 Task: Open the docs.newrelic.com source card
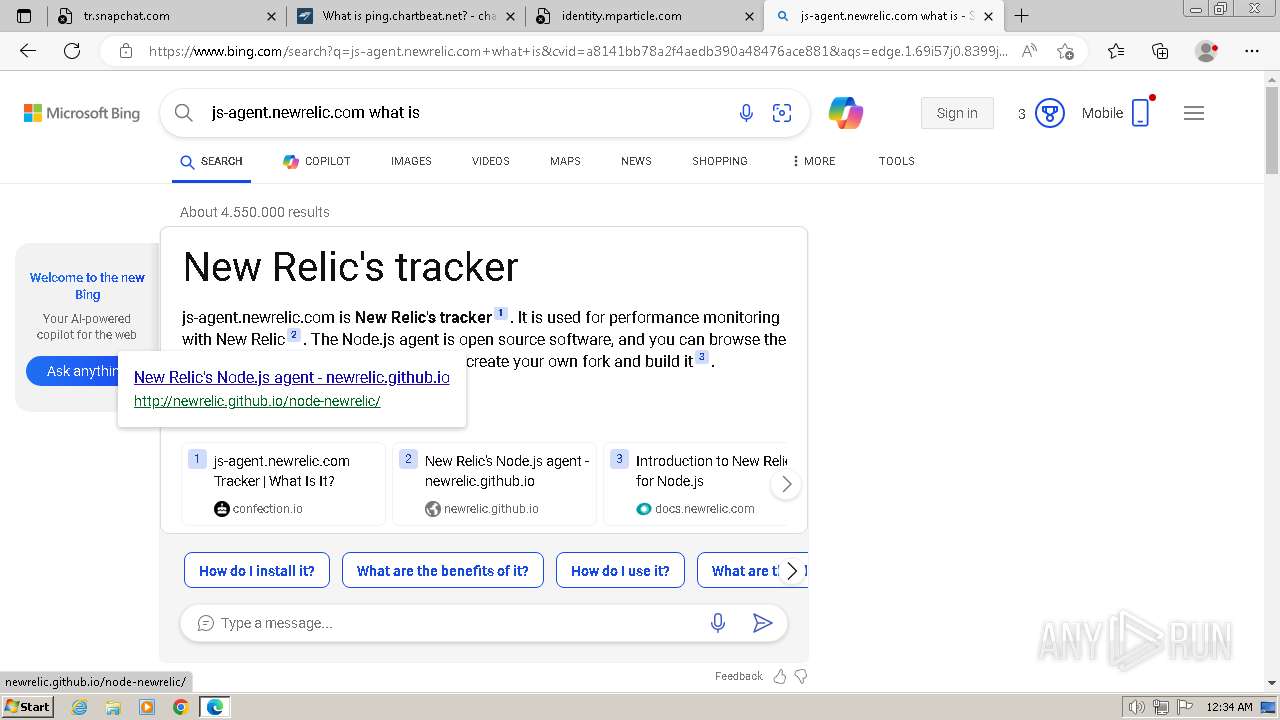click(x=696, y=484)
